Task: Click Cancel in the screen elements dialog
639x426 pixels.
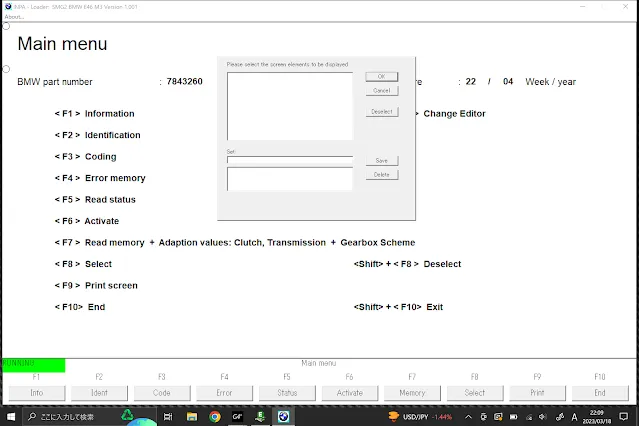Action: point(381,90)
